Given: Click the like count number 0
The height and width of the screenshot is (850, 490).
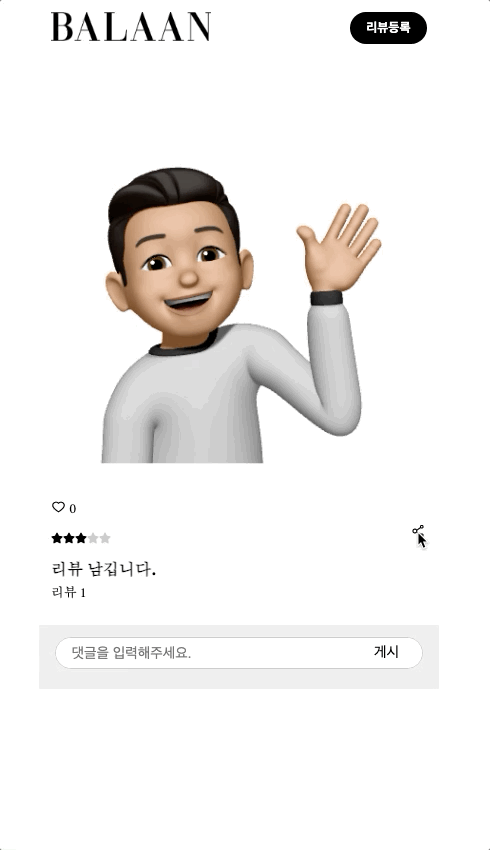Looking at the screenshot, I should tap(73, 508).
